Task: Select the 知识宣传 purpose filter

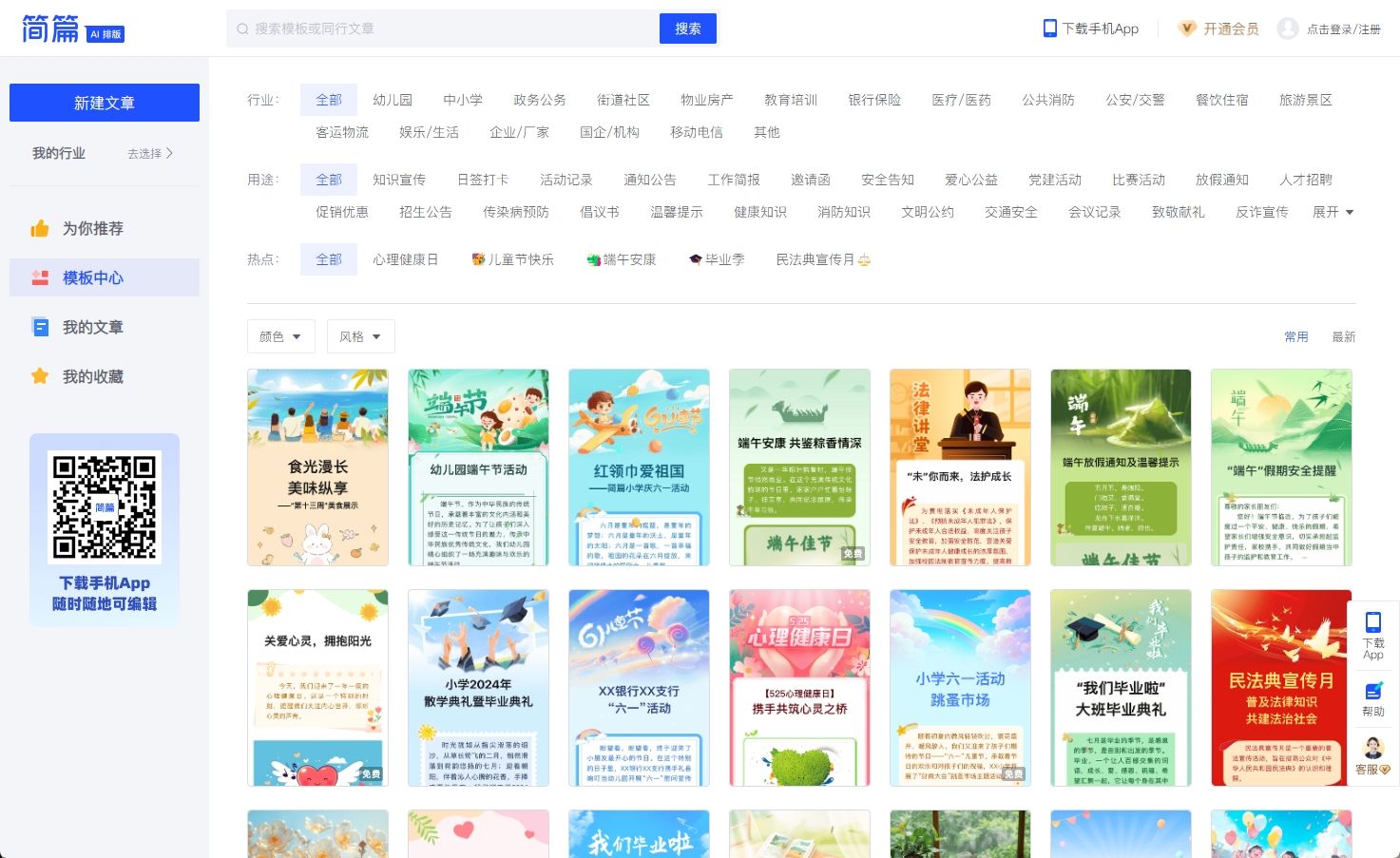Action: pos(399,180)
